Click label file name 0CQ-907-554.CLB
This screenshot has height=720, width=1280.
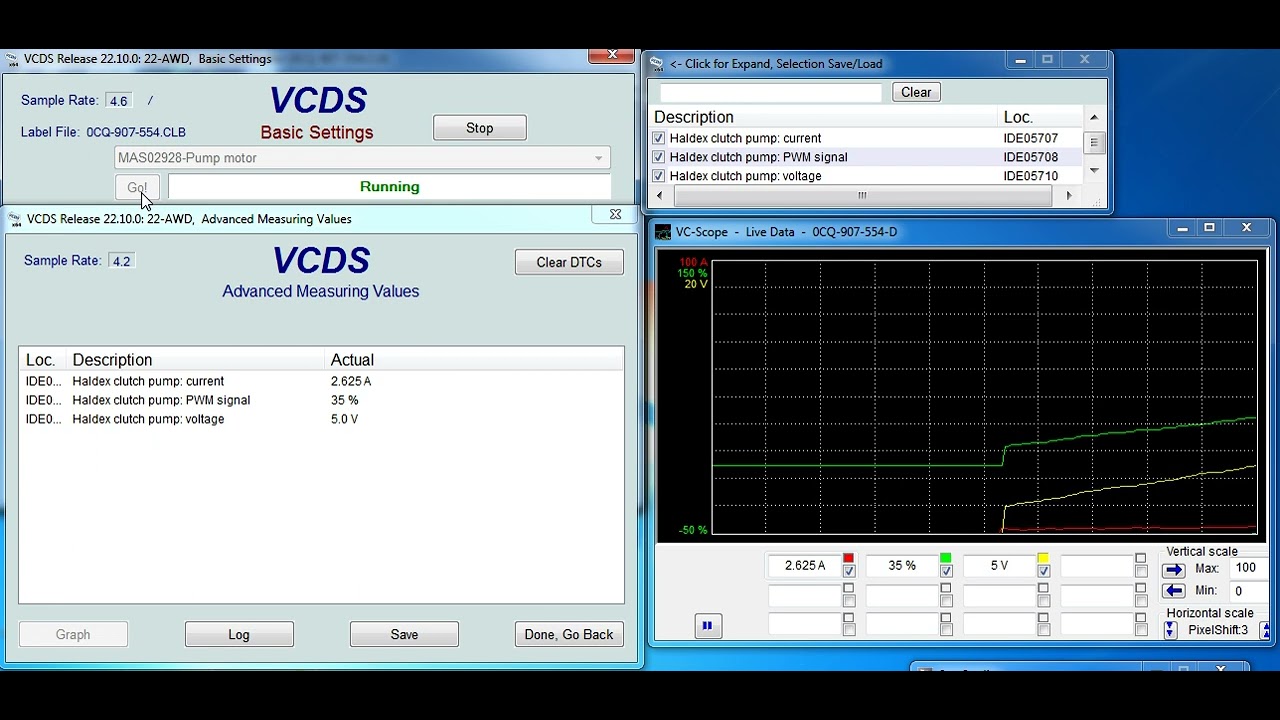pyautogui.click(x=136, y=132)
